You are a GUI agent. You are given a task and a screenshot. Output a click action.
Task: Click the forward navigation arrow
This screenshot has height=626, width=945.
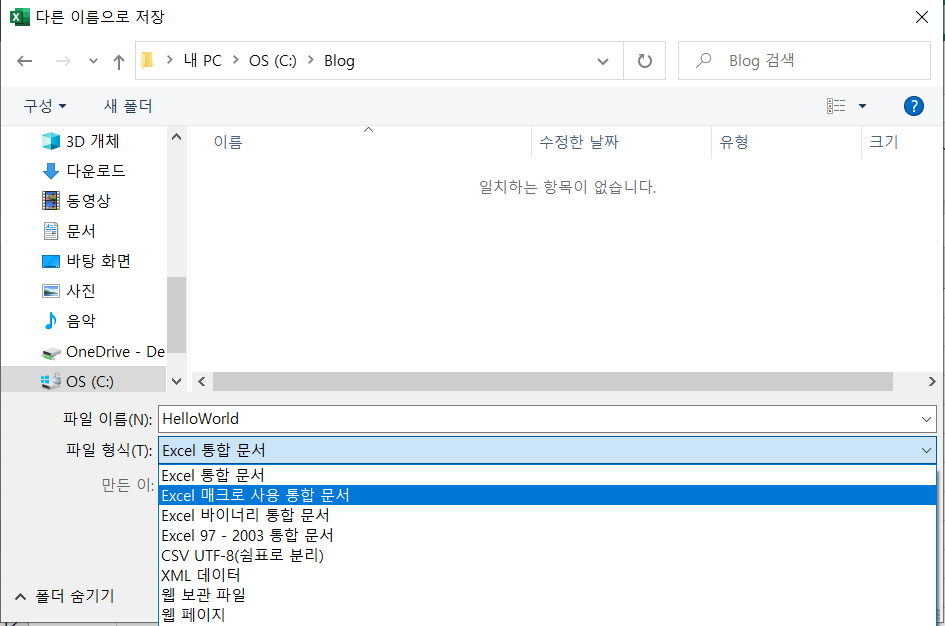[63, 61]
